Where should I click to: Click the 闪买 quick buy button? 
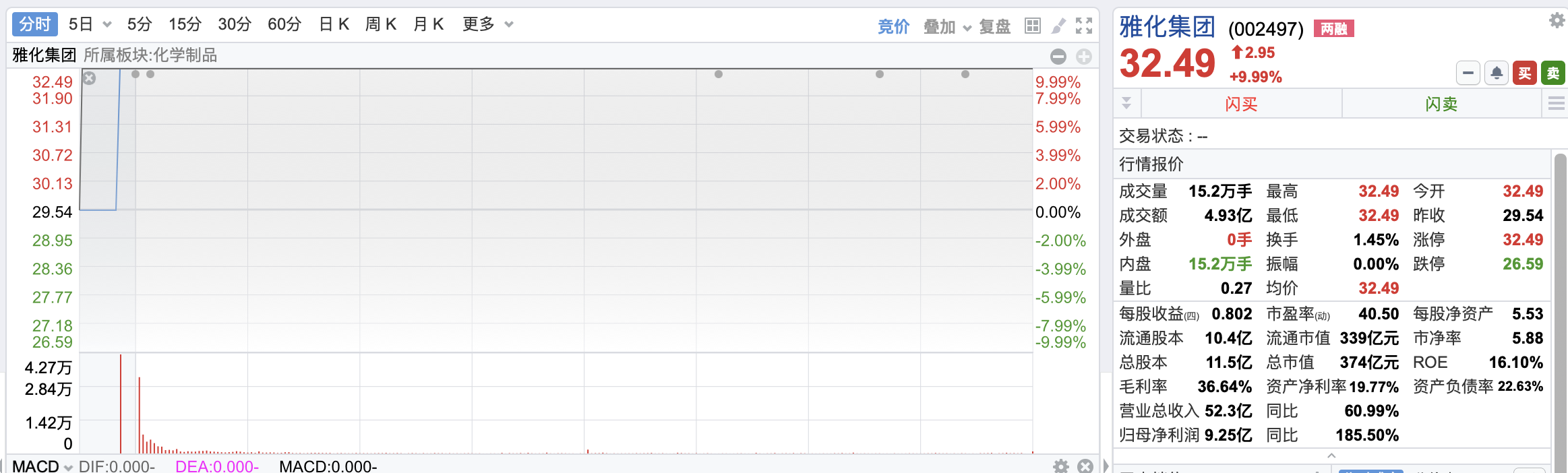pos(1241,104)
